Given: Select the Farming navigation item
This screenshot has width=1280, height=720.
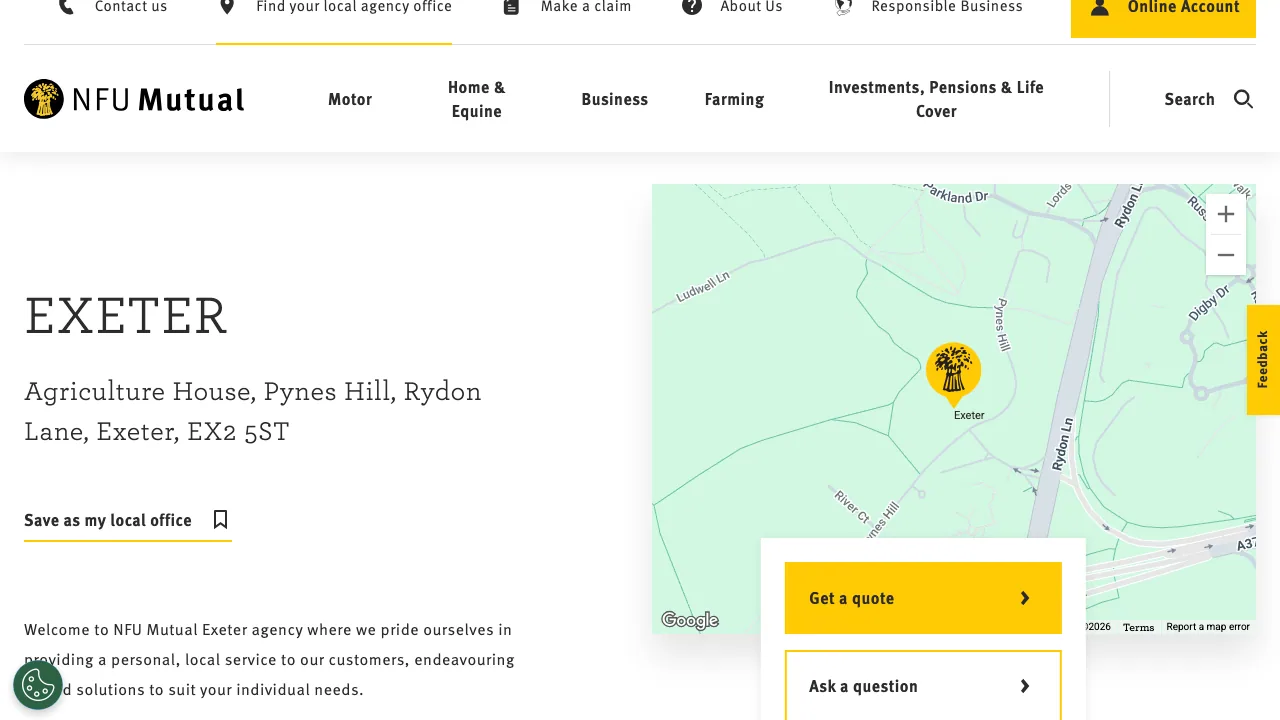Looking at the screenshot, I should click(x=734, y=99).
